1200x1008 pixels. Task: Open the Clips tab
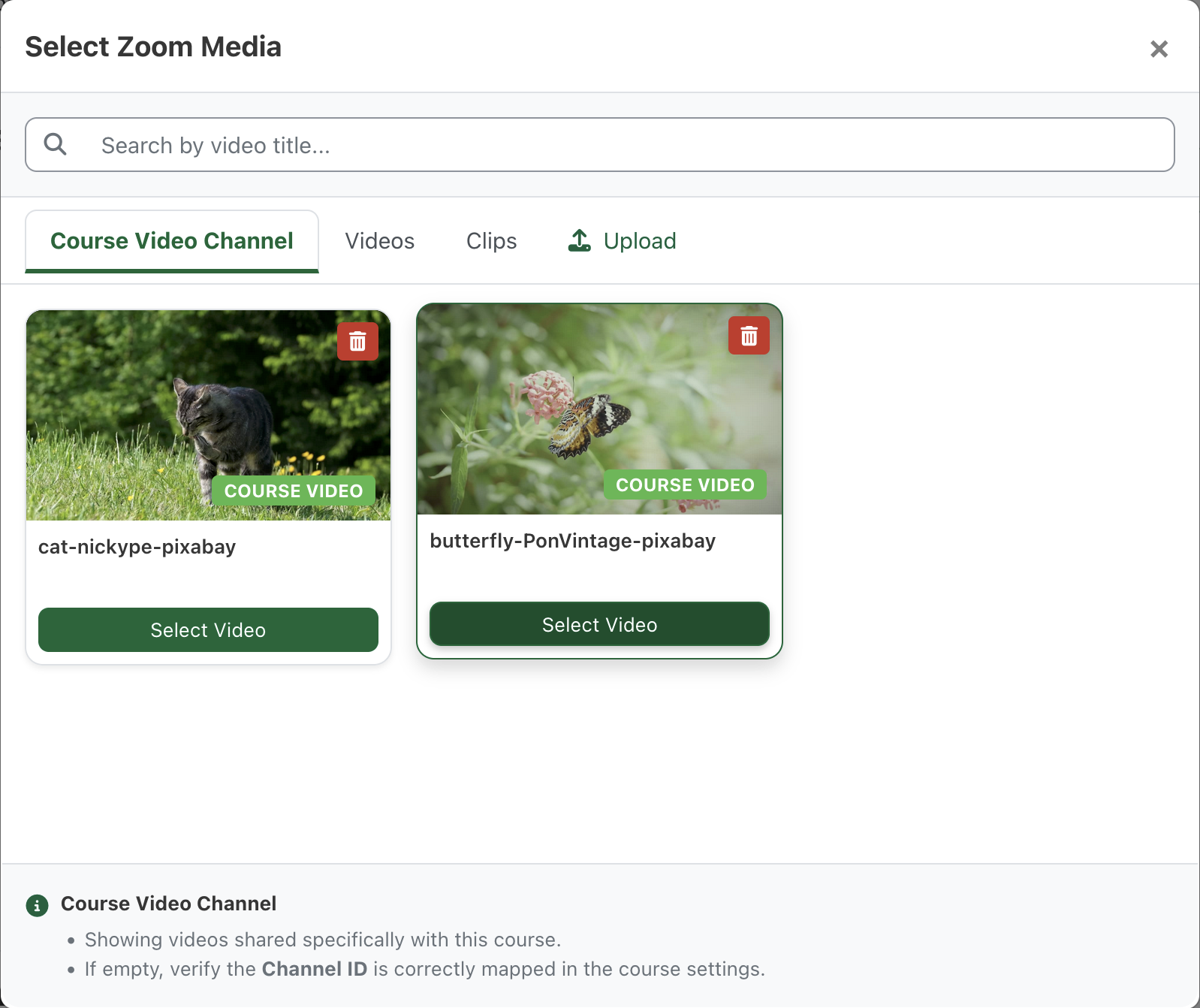491,241
